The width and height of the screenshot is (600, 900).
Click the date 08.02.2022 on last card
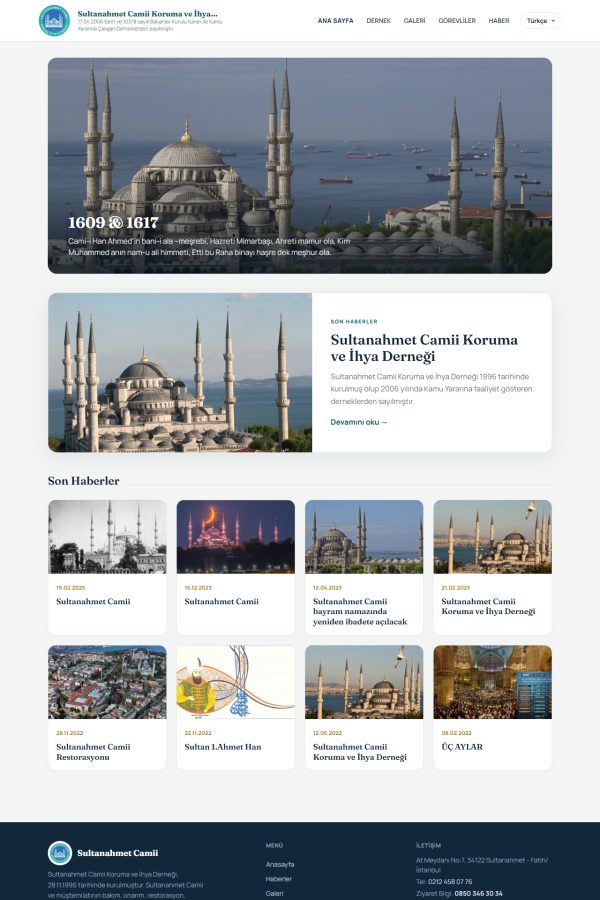[x=456, y=733]
